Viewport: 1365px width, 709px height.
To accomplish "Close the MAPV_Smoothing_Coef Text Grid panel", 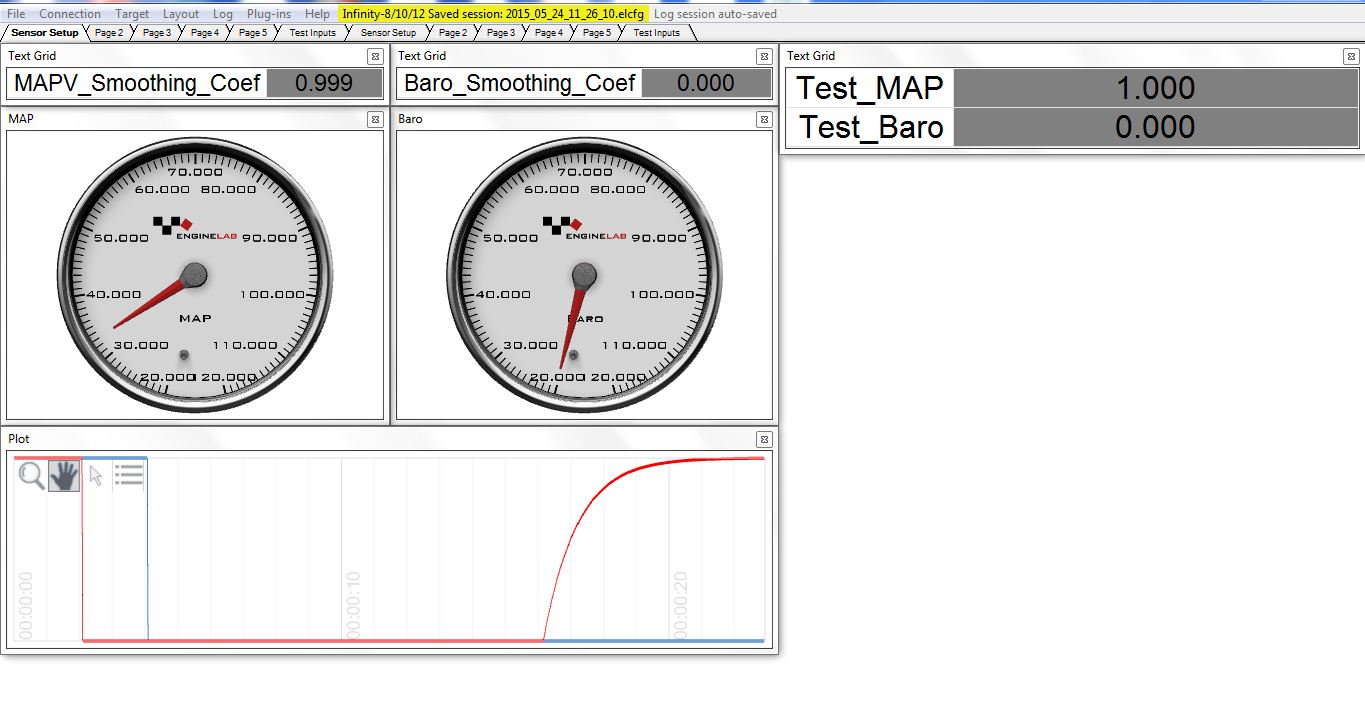I will point(374,57).
